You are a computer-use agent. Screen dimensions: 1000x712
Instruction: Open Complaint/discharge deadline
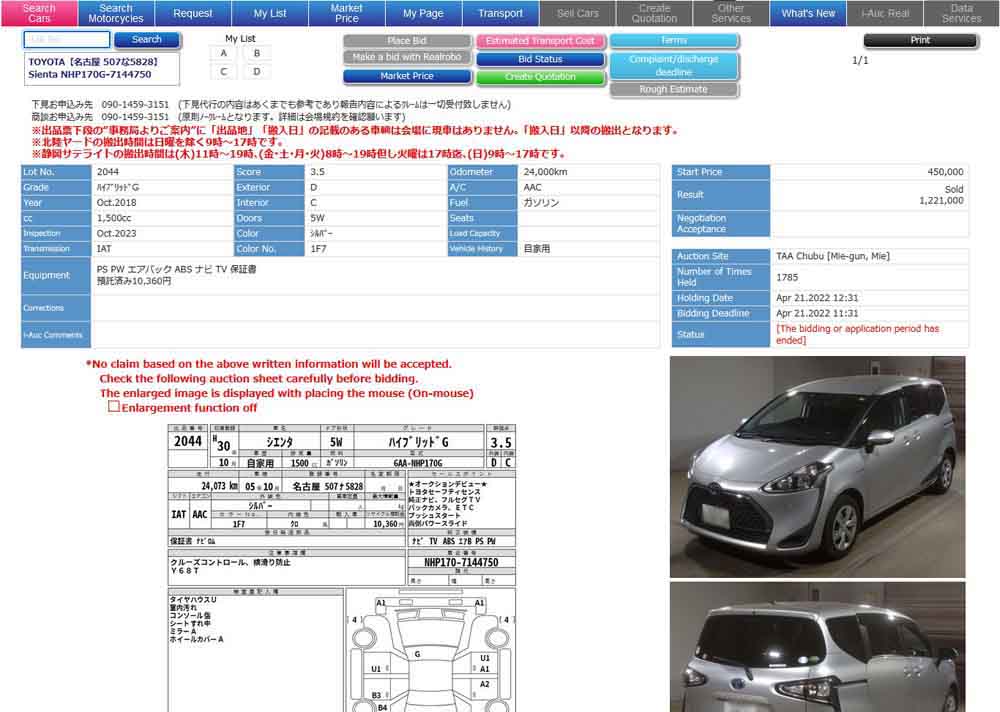[674, 65]
